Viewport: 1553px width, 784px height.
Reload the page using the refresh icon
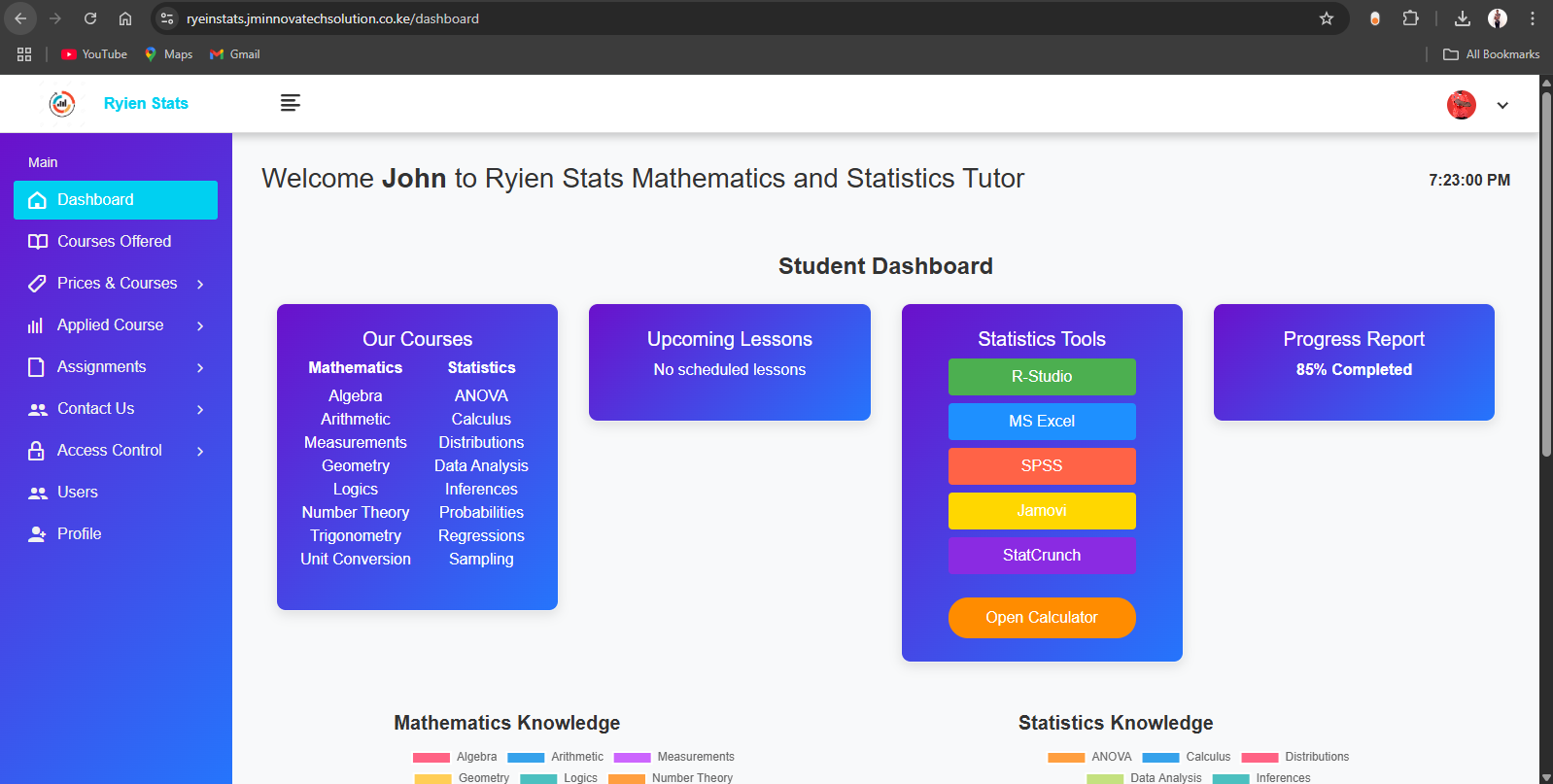point(90,18)
